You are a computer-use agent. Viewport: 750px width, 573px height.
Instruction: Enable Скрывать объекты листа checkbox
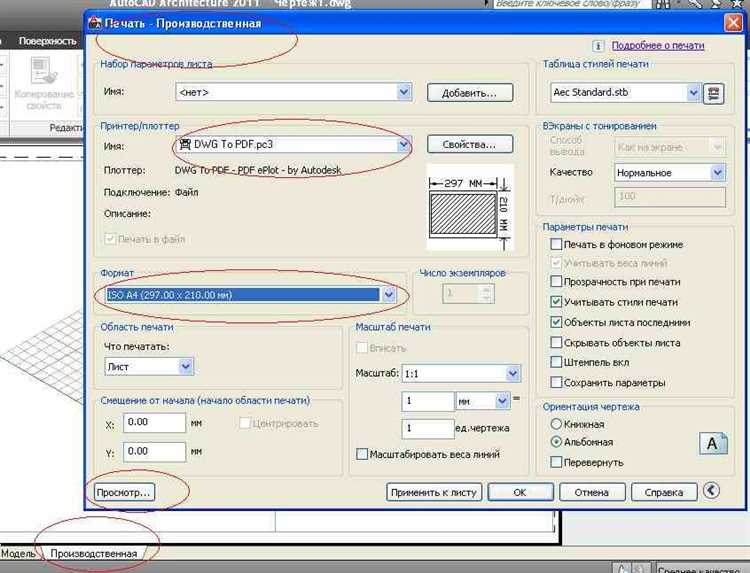click(556, 342)
